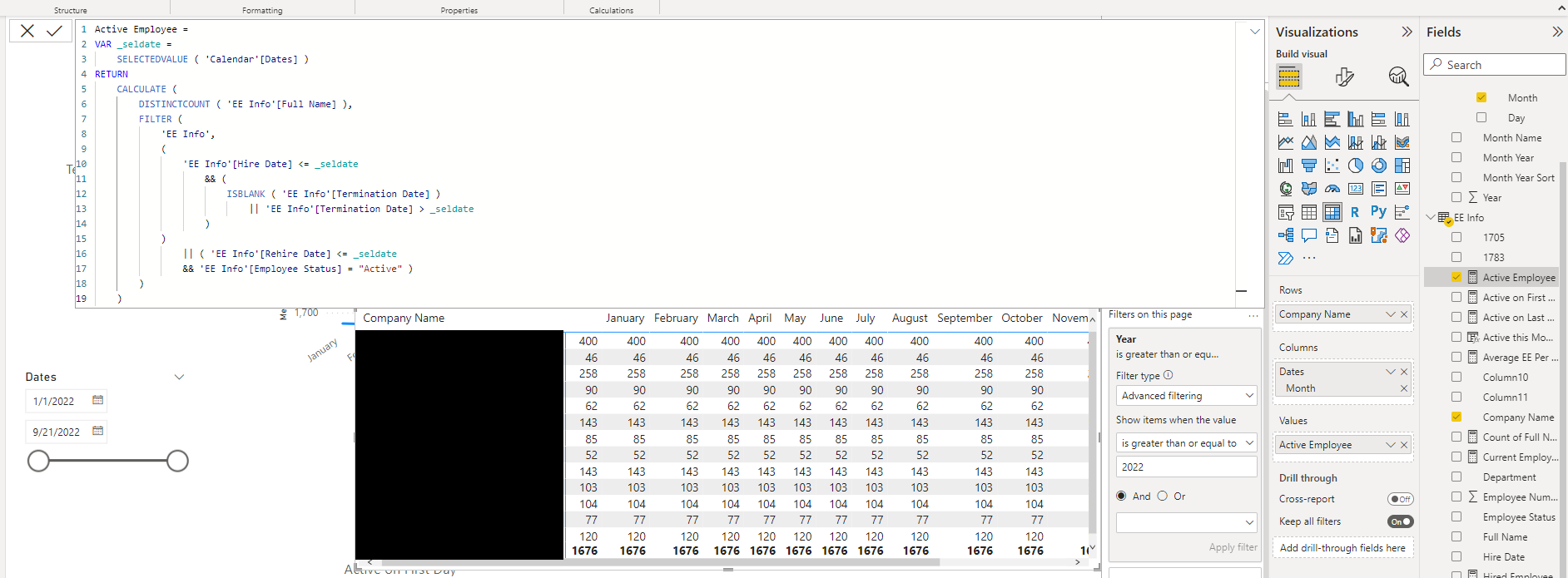Open Filters on this page ellipsis menu

click(x=1253, y=315)
